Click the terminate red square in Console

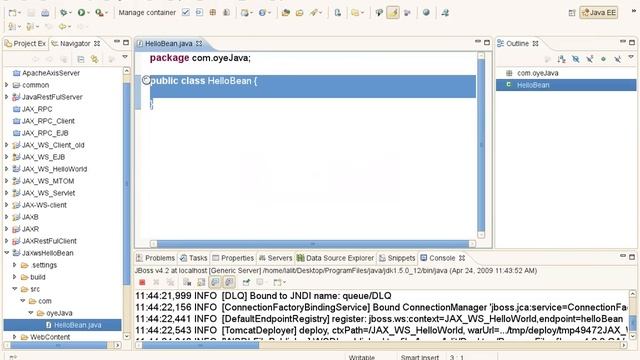(142, 282)
